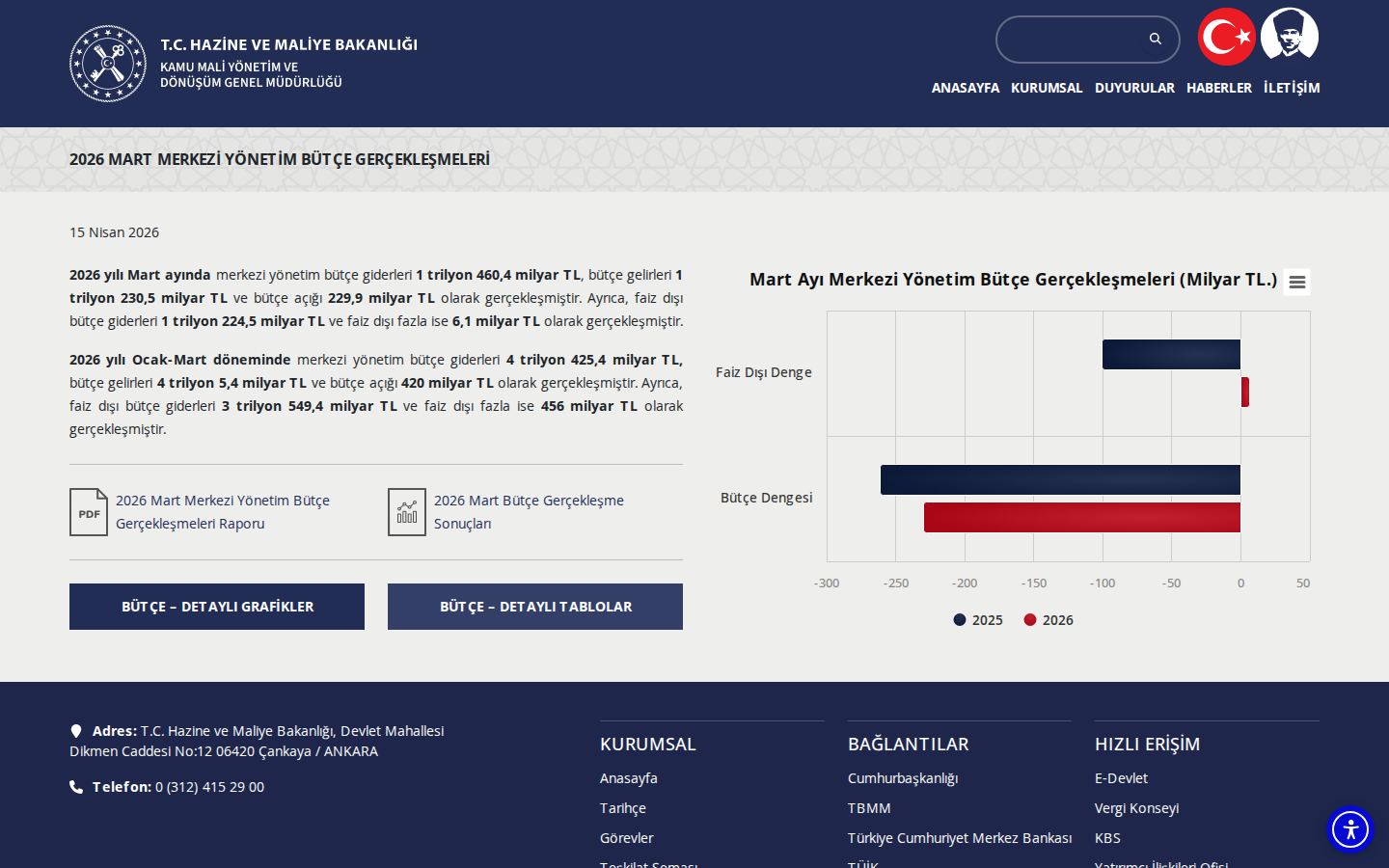
Task: Click the dark blue 2025 Bütçe Dengesi bar
Action: [1060, 480]
